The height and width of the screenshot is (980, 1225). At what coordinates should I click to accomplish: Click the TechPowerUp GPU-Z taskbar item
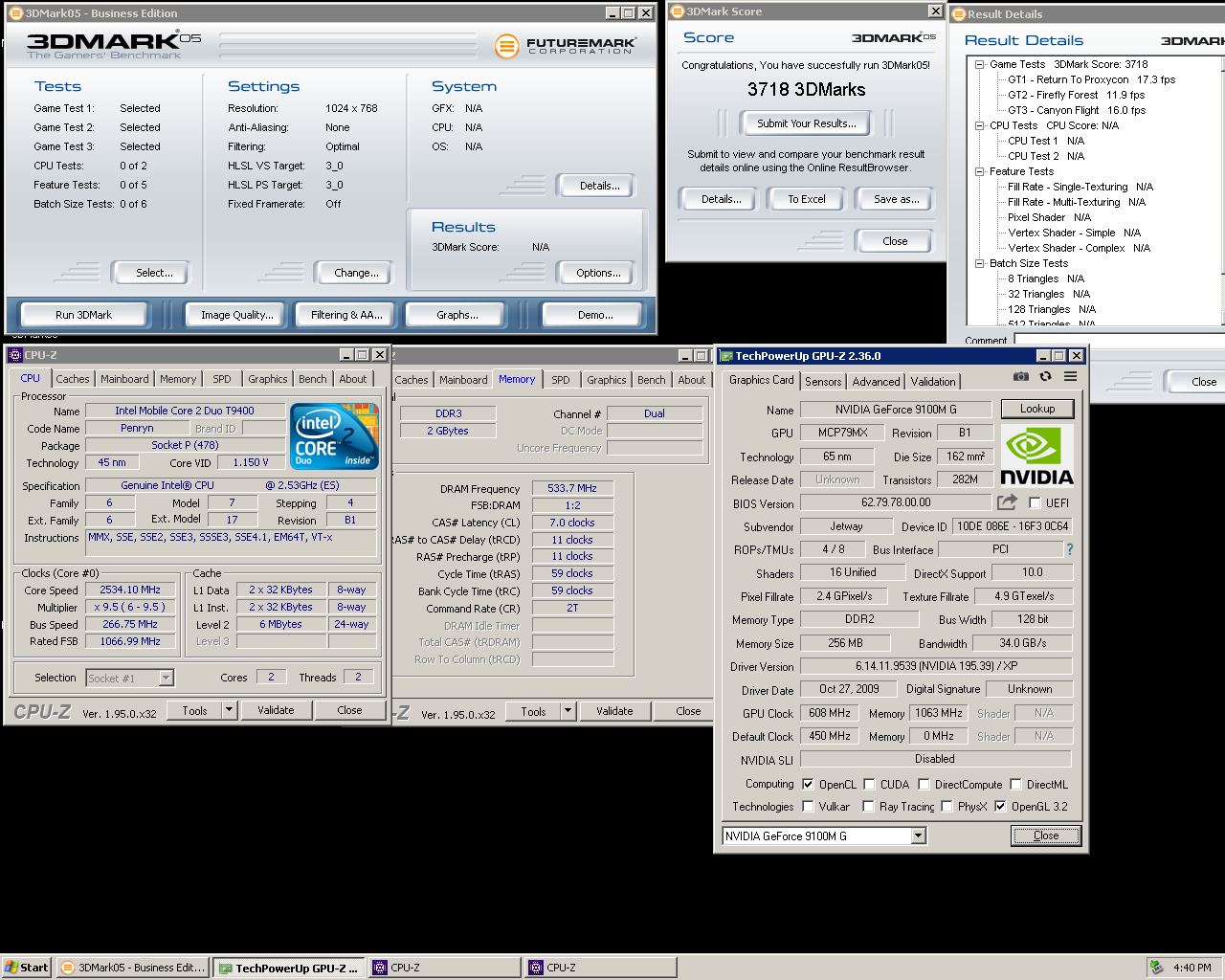(289, 968)
